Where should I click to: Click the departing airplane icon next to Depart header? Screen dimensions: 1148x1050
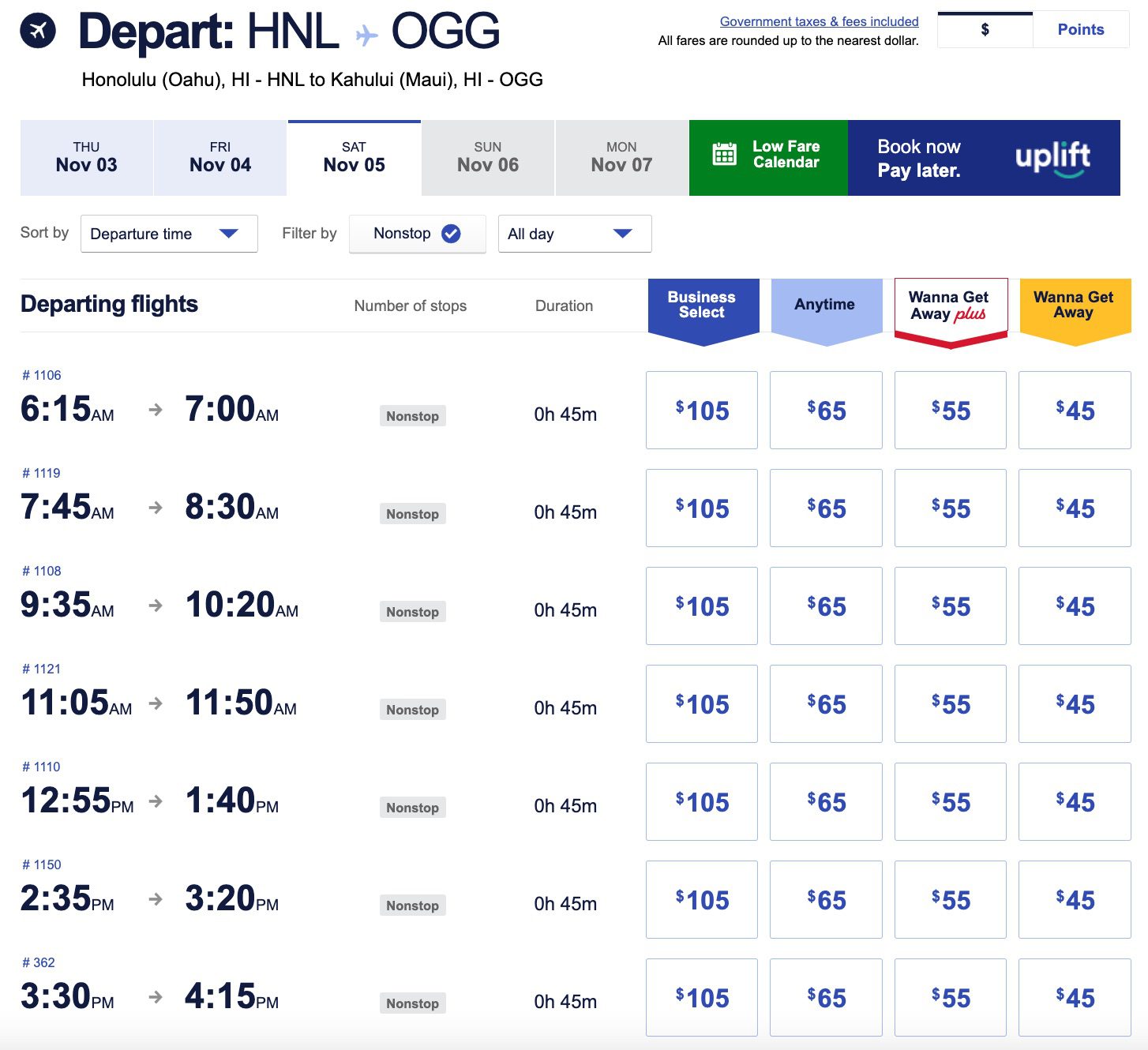pos(37,31)
